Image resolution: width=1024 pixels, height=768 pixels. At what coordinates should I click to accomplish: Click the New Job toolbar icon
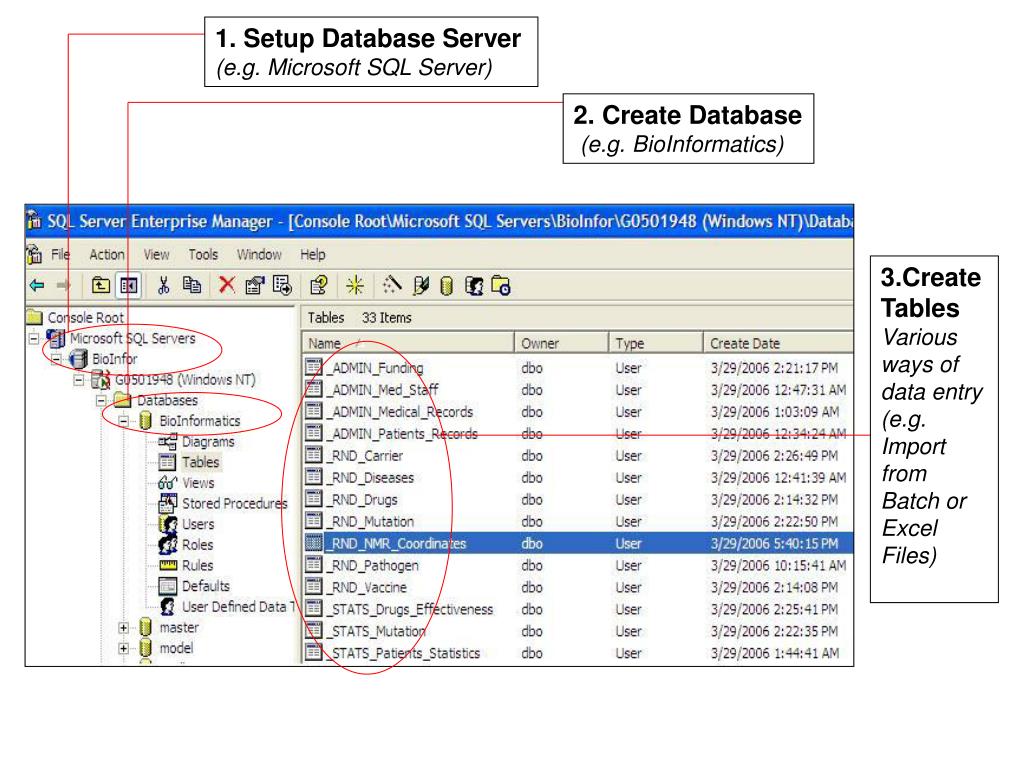coord(501,285)
